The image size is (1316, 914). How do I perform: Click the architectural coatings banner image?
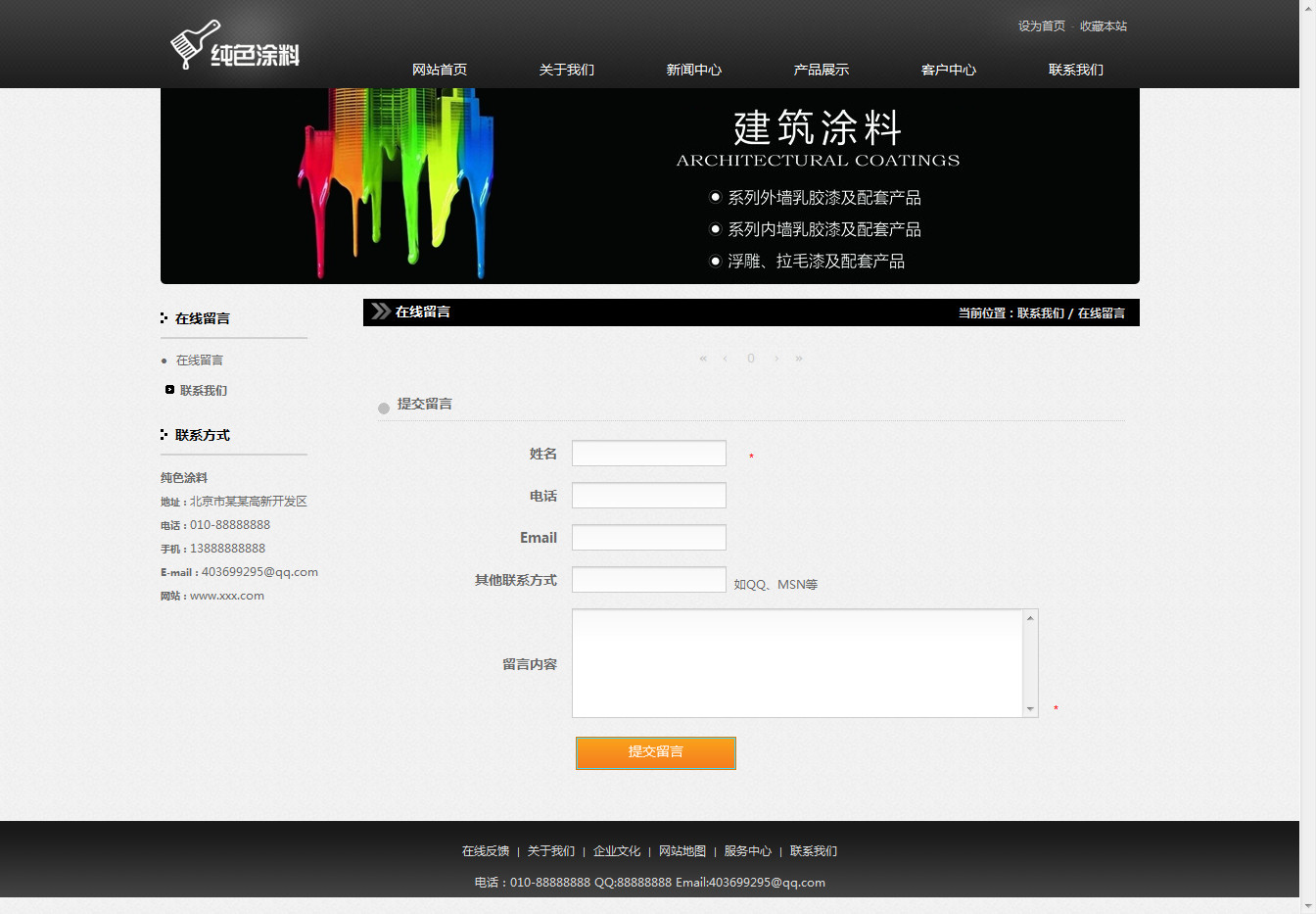[650, 186]
